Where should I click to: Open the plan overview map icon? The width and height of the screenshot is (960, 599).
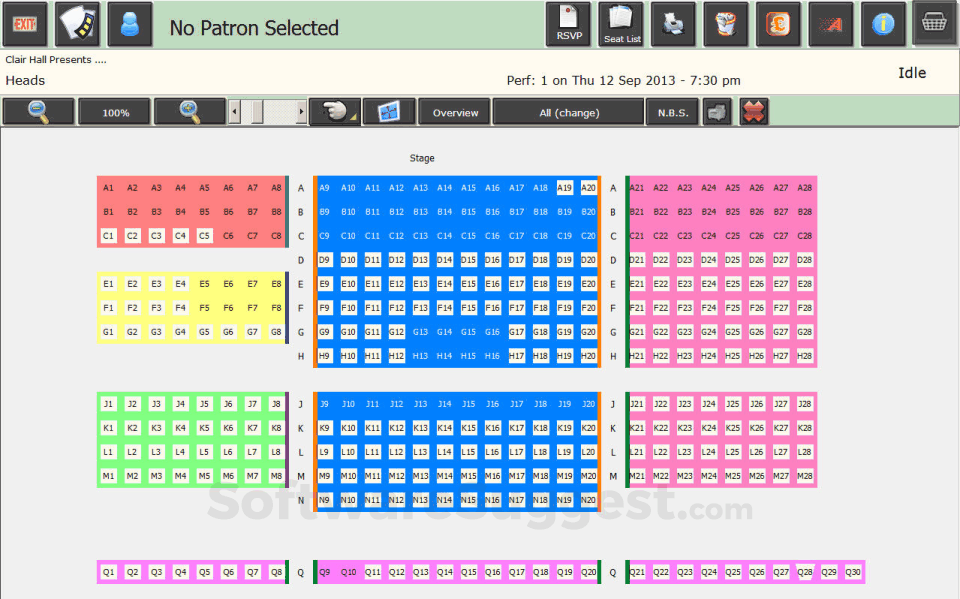tap(388, 112)
